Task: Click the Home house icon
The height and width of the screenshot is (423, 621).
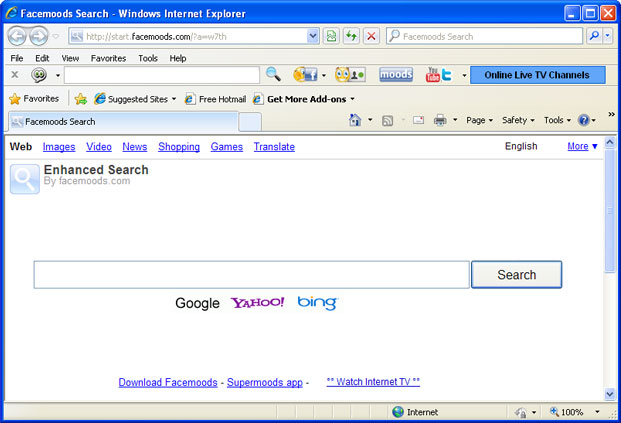Action: click(x=355, y=120)
